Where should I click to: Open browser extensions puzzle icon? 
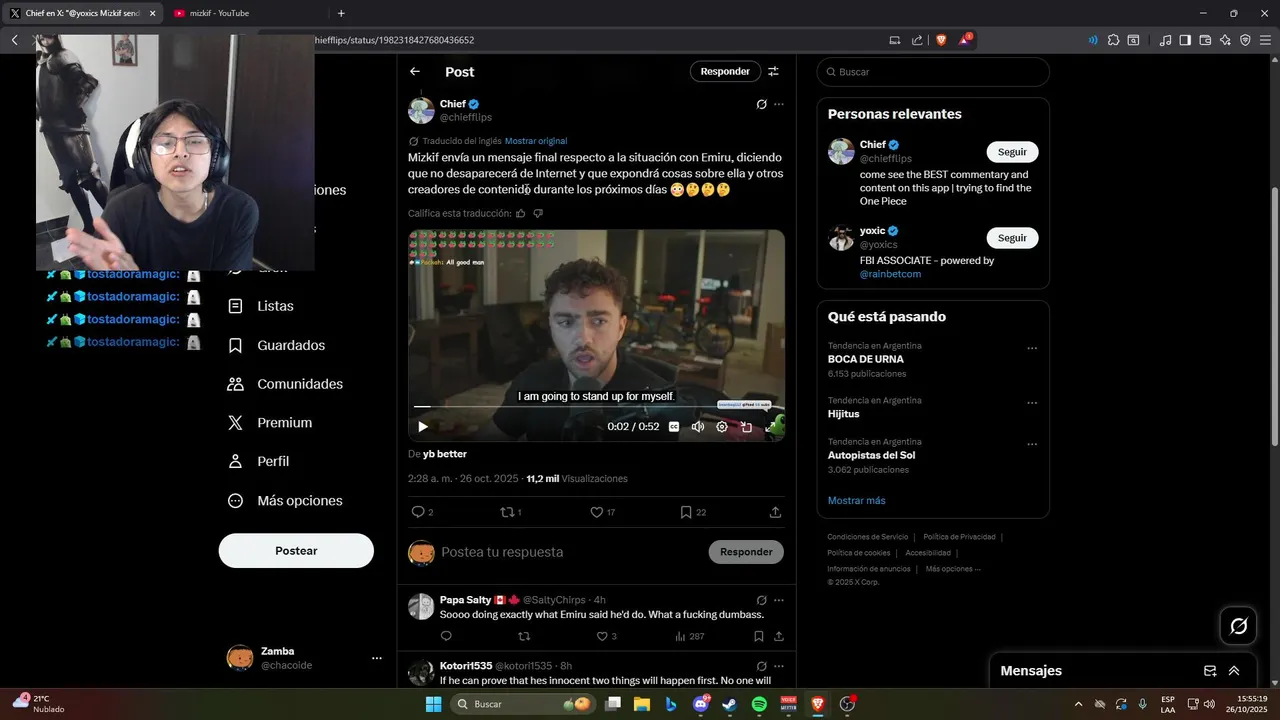(x=1113, y=40)
